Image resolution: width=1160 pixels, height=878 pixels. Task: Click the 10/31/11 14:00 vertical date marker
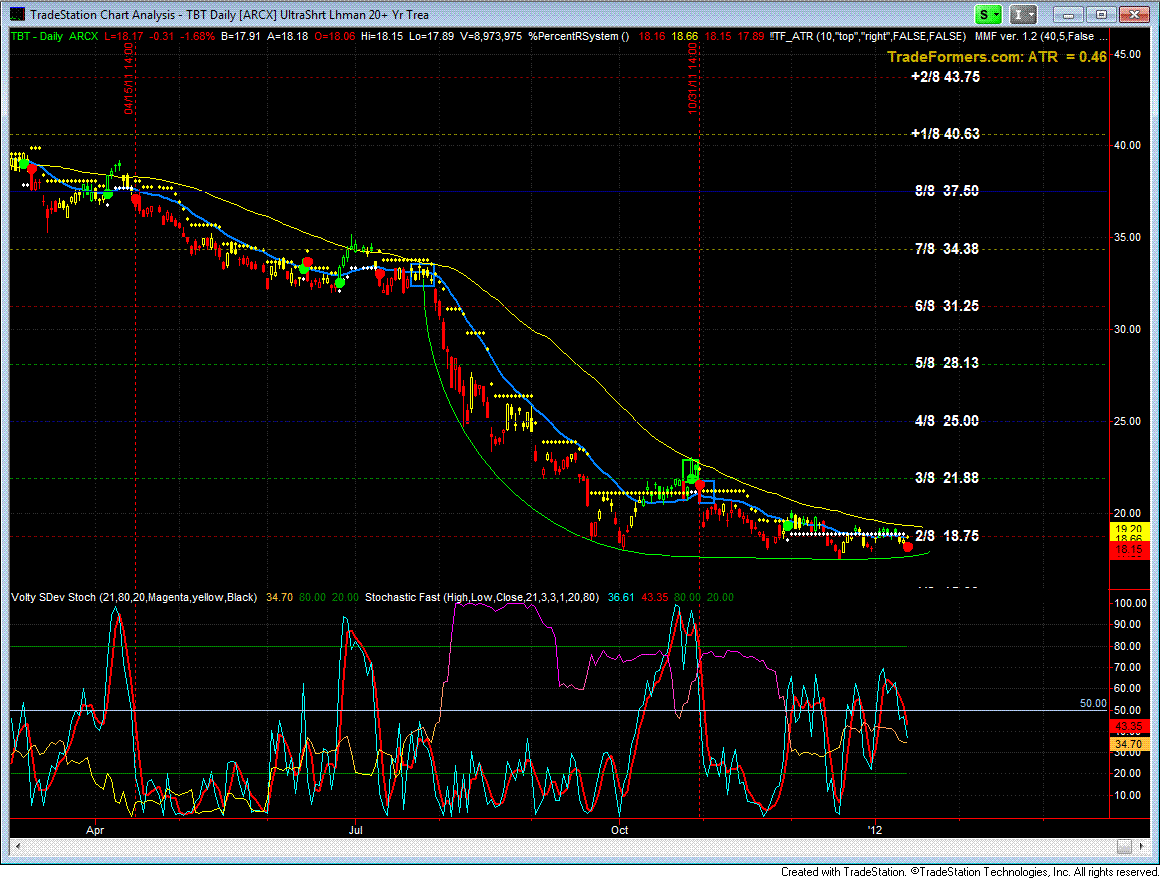(x=692, y=78)
